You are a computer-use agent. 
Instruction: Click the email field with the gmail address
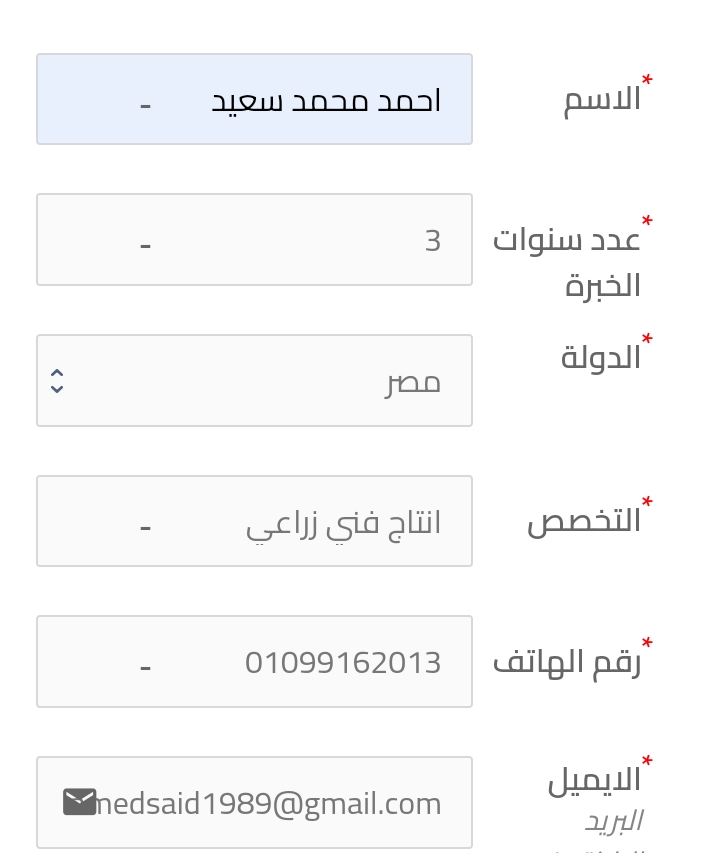pyautogui.click(x=255, y=802)
